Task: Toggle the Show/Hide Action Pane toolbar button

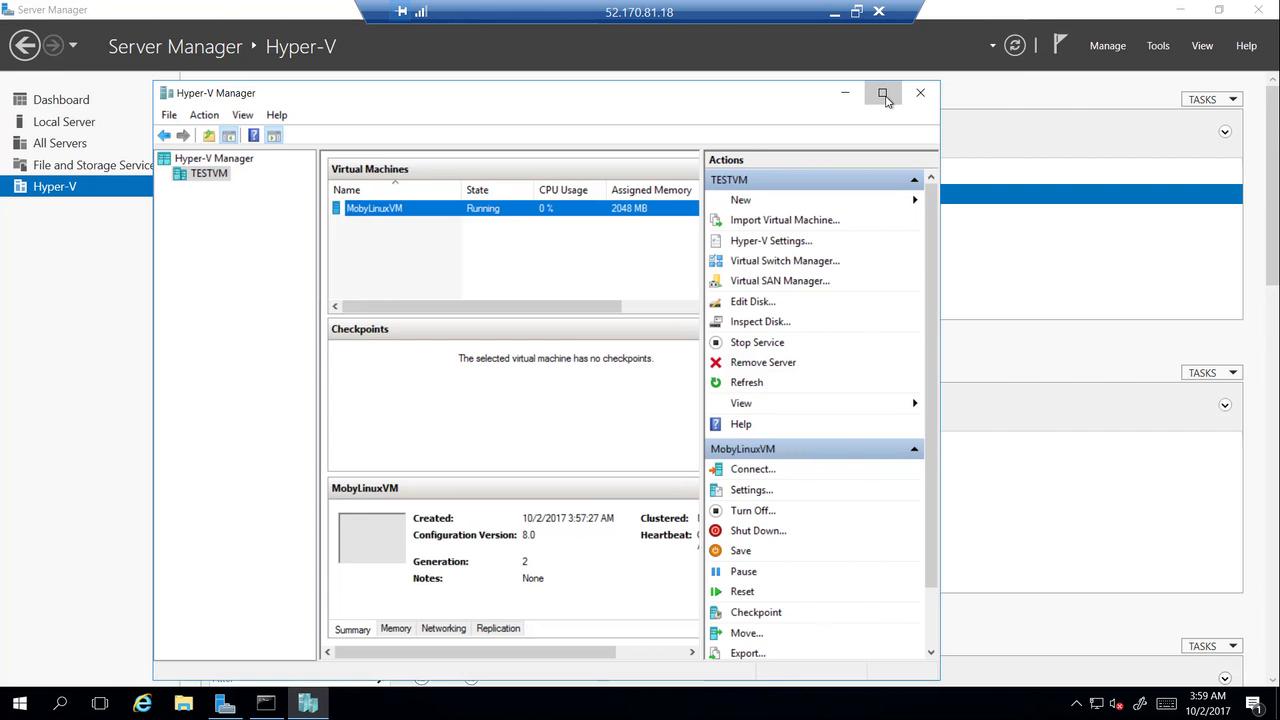Action: [274, 136]
